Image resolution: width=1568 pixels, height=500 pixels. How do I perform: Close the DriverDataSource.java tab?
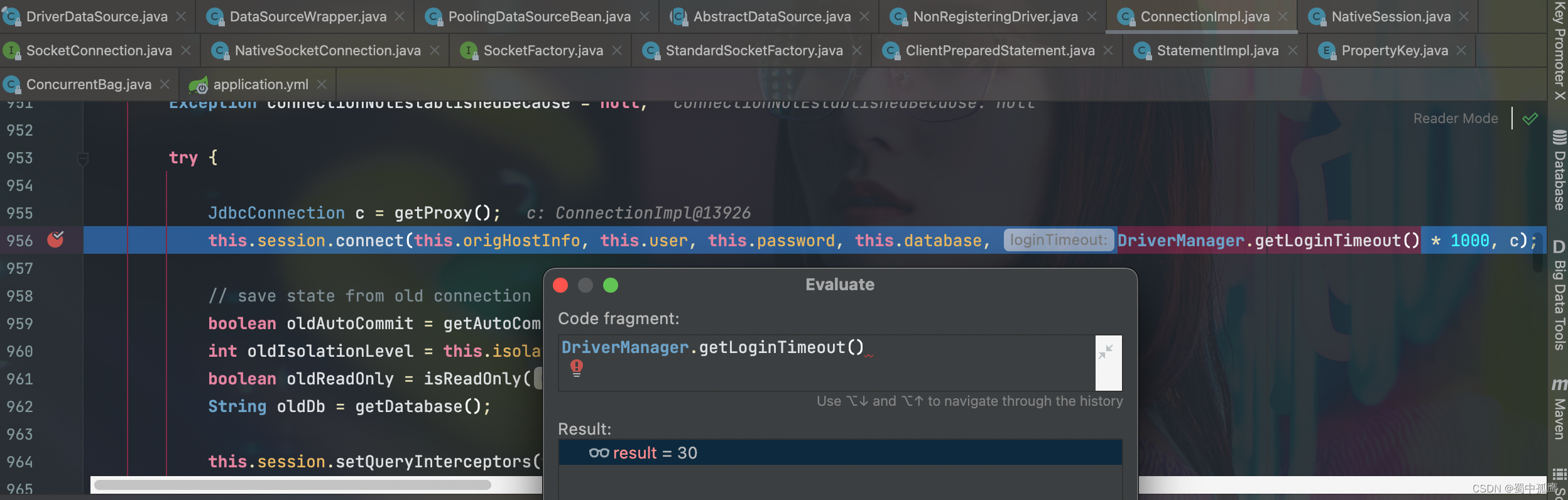(181, 16)
